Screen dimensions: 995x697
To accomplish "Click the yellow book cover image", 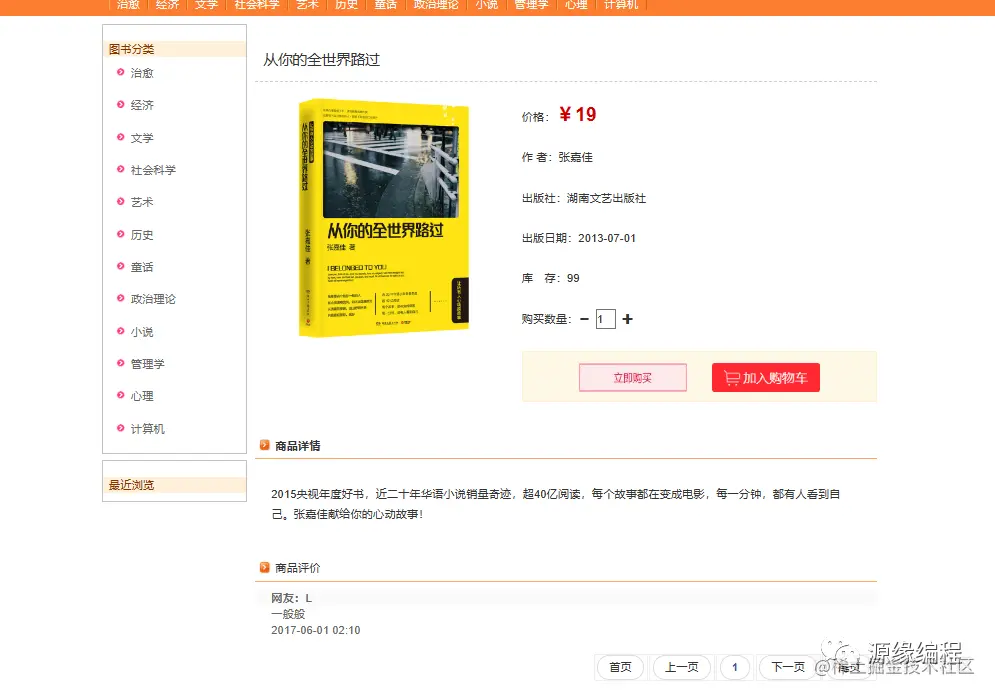I will pos(385,218).
